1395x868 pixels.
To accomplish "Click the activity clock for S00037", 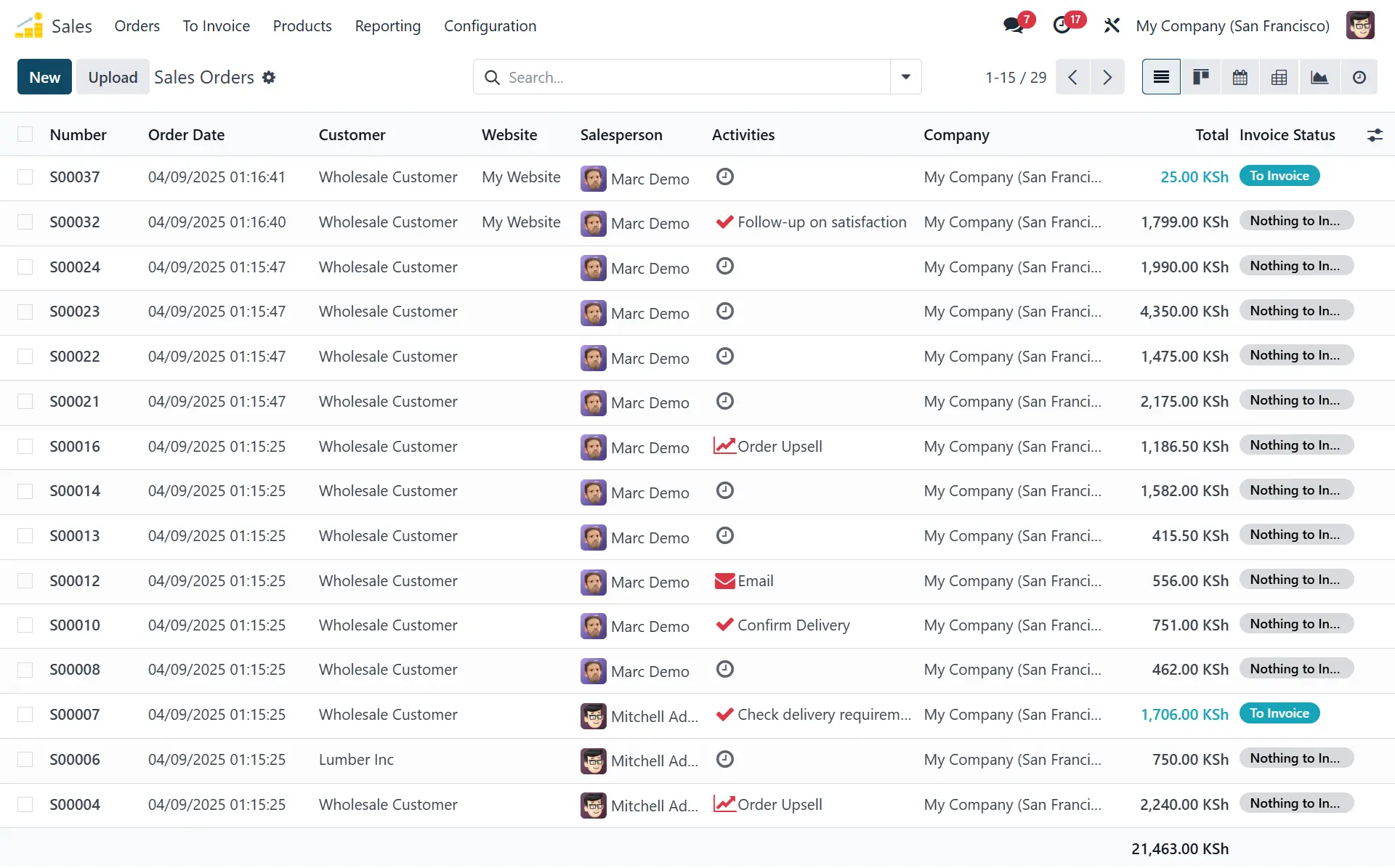I will click(724, 177).
